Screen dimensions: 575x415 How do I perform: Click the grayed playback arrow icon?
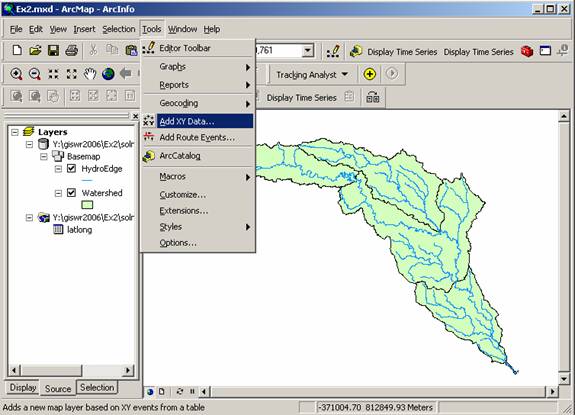click(391, 74)
